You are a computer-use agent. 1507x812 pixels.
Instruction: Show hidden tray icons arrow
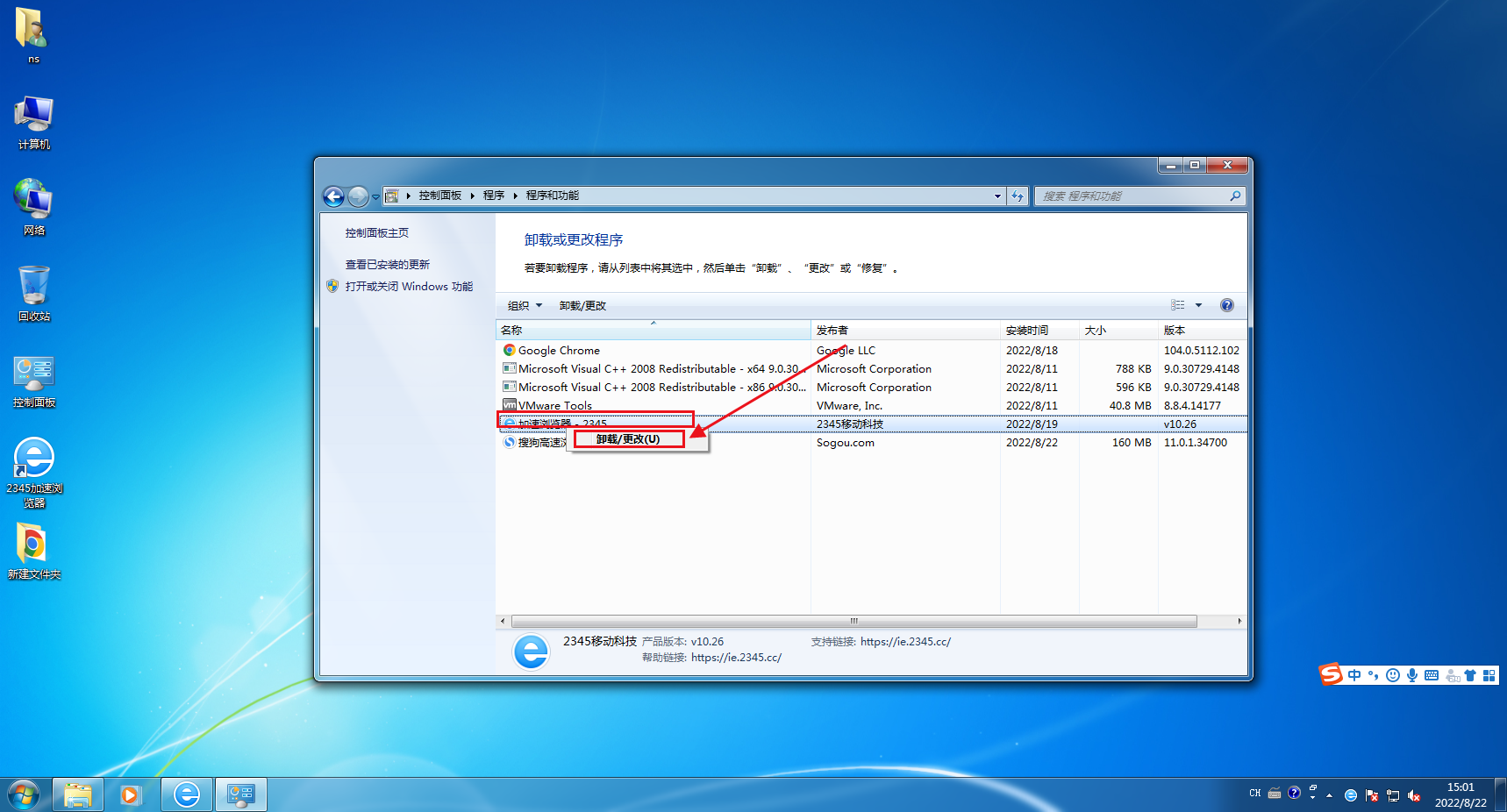pyautogui.click(x=1330, y=795)
